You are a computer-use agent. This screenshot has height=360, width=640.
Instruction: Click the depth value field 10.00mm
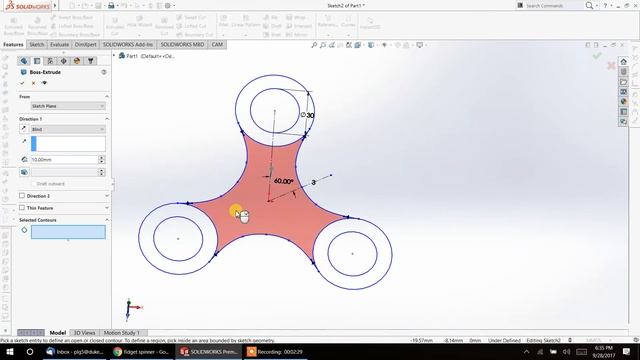click(64, 160)
